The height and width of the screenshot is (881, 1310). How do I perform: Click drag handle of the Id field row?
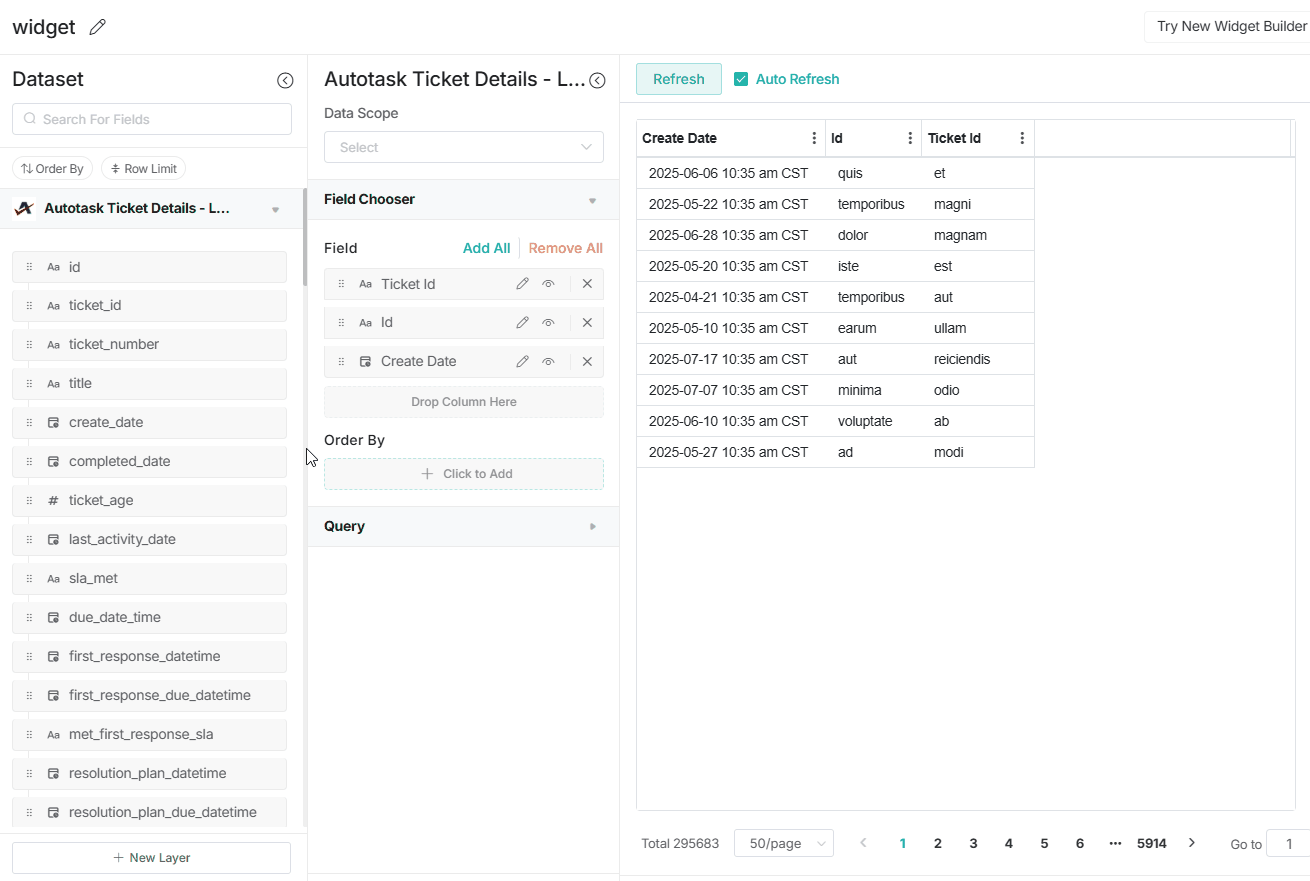341,323
